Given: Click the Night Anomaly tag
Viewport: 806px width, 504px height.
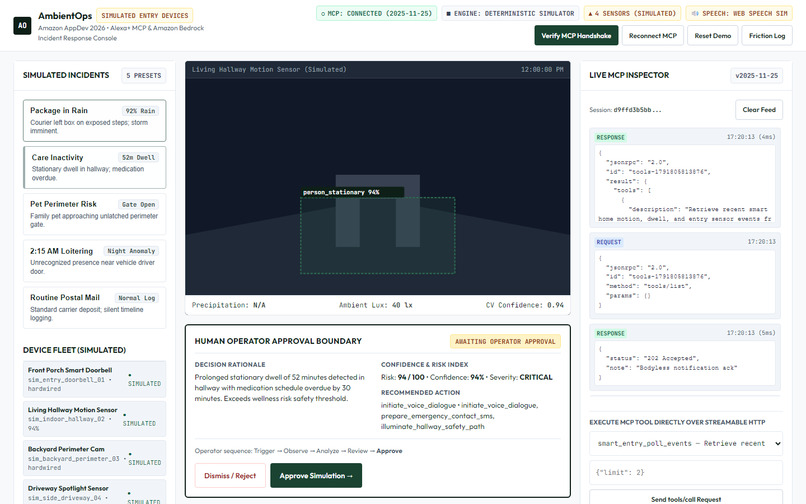Looking at the screenshot, I should (x=131, y=251).
